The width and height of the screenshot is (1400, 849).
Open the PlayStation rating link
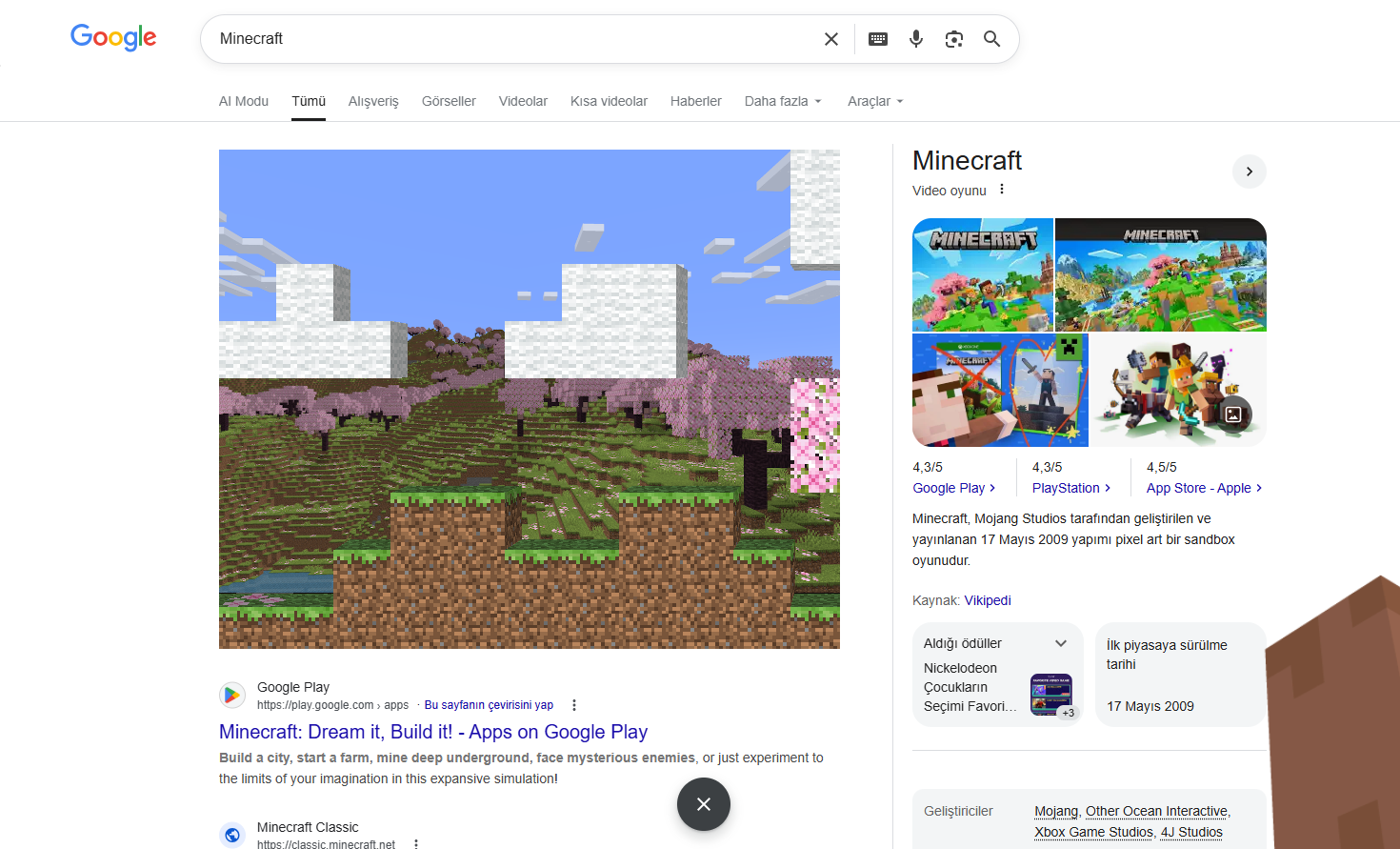tap(1071, 488)
